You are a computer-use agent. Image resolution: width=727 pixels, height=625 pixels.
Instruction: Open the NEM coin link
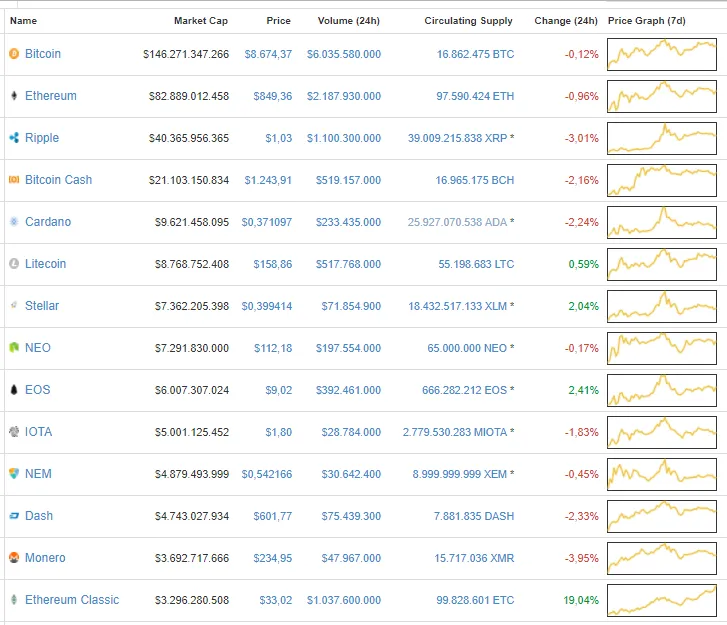(38, 474)
